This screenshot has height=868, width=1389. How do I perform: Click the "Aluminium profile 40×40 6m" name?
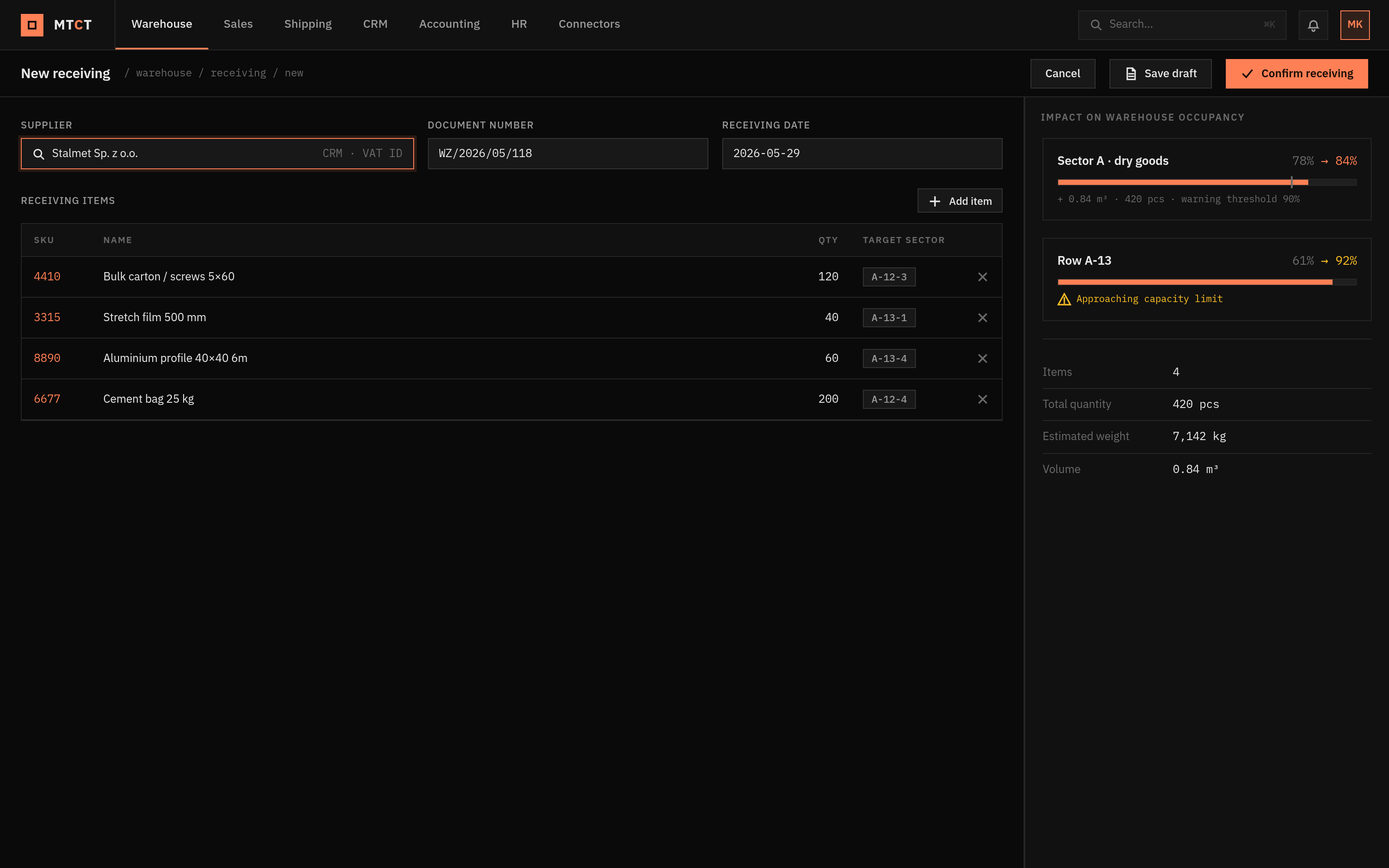[175, 358]
